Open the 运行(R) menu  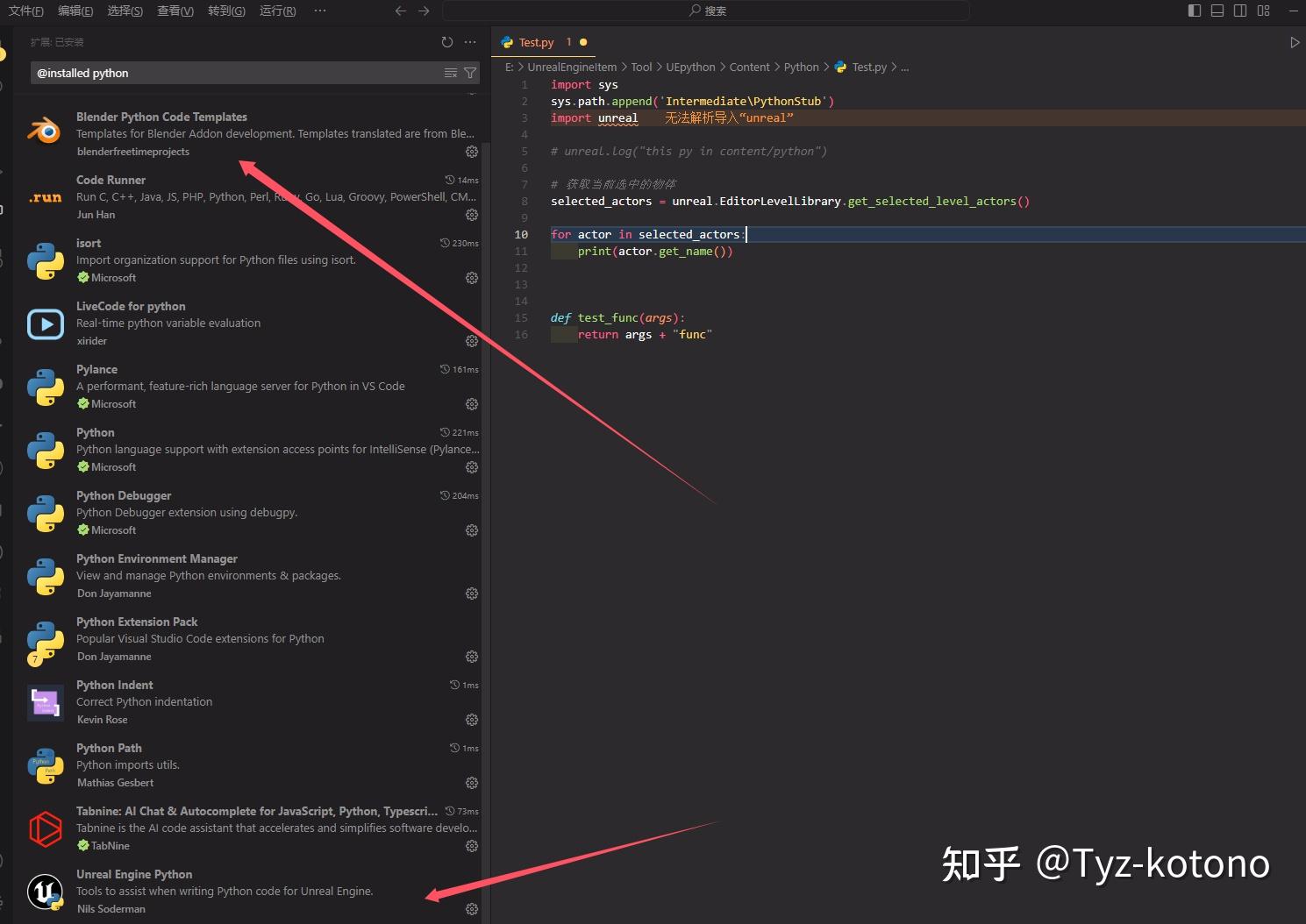277,11
